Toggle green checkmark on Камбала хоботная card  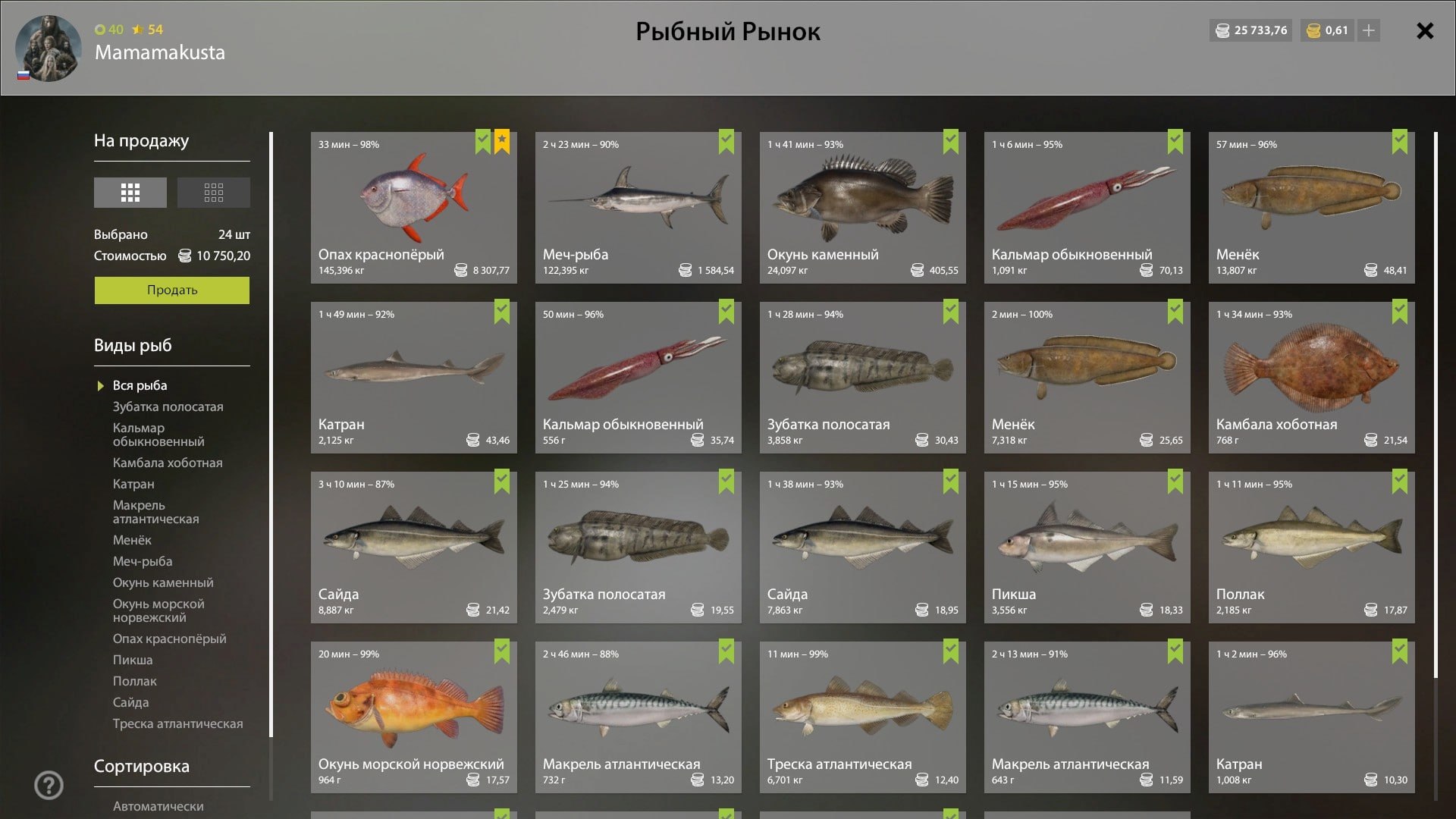(1400, 312)
